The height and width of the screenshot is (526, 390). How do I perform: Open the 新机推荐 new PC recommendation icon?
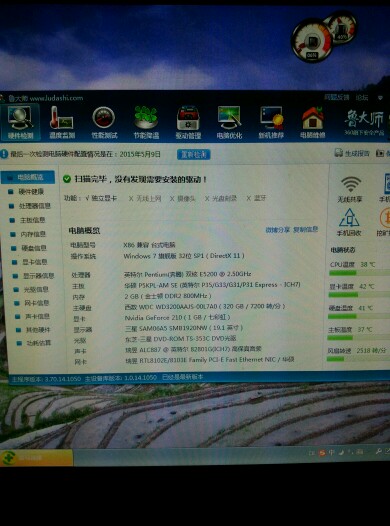[x=271, y=122]
